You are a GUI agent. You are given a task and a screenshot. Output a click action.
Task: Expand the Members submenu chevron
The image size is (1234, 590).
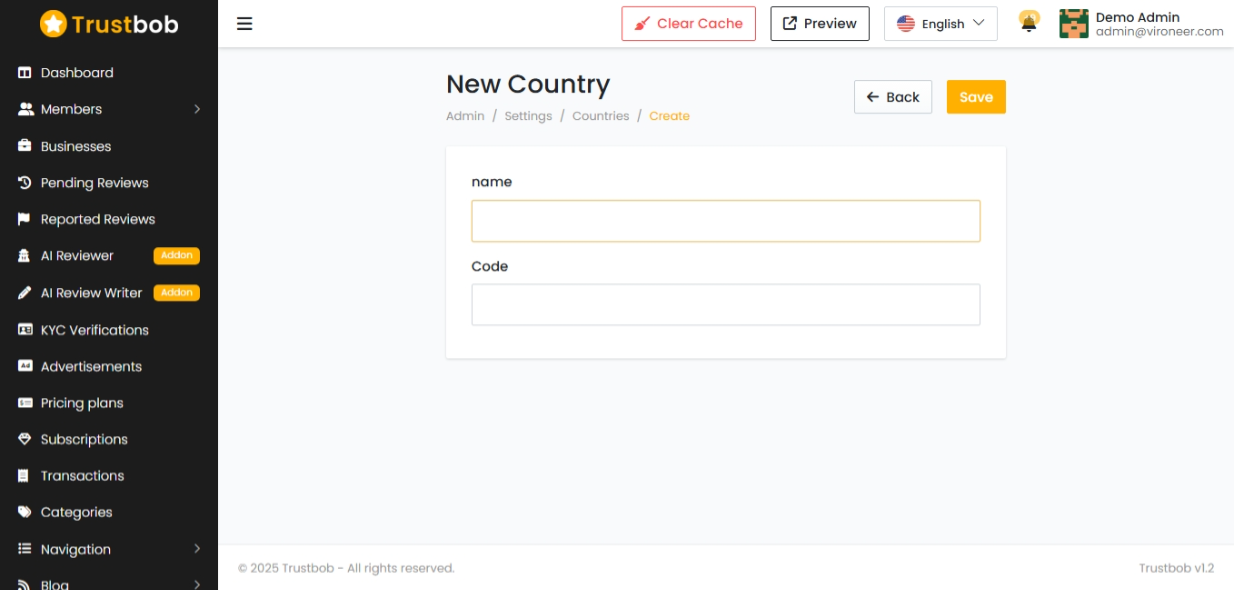197,109
